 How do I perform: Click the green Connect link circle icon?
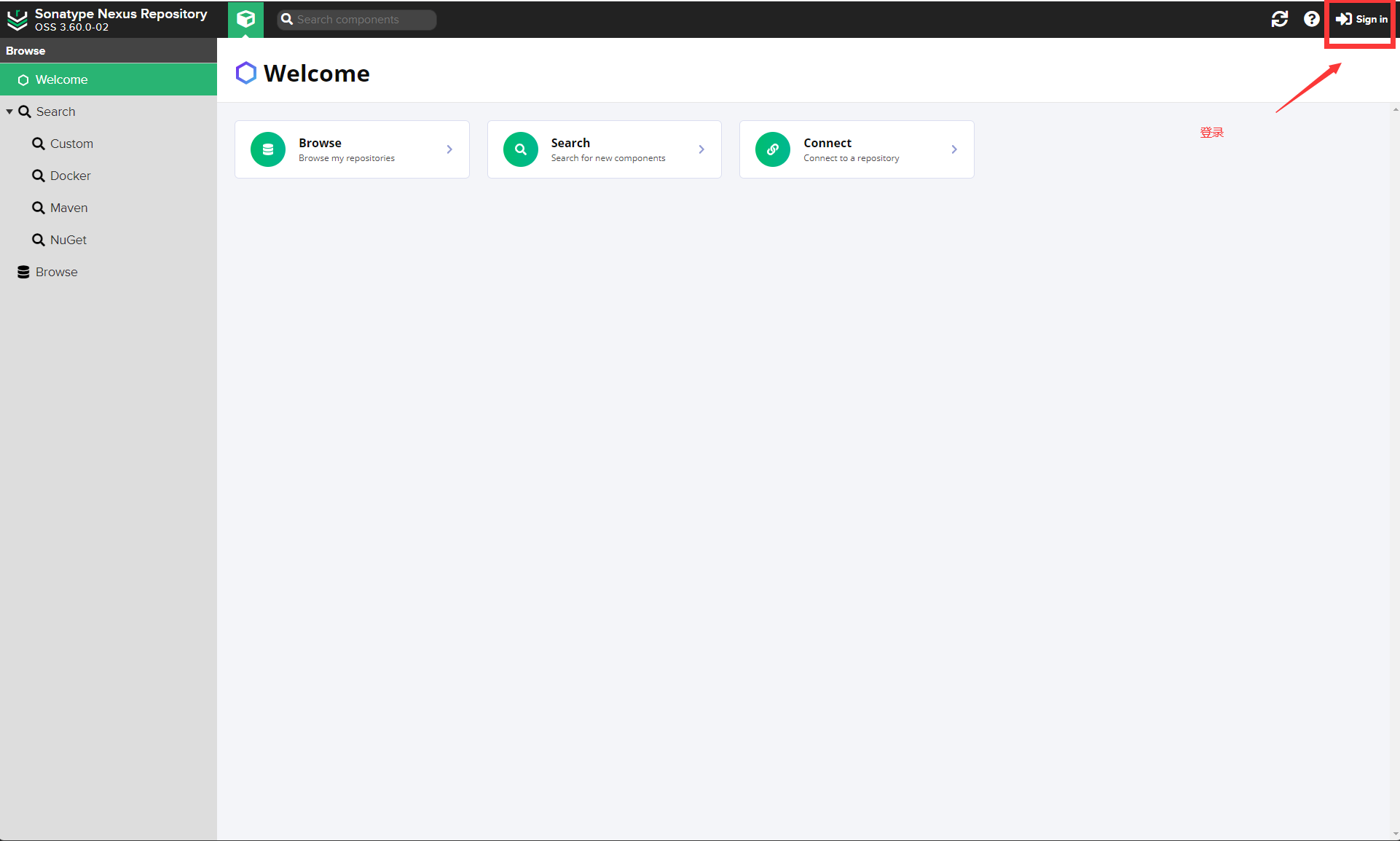773,149
